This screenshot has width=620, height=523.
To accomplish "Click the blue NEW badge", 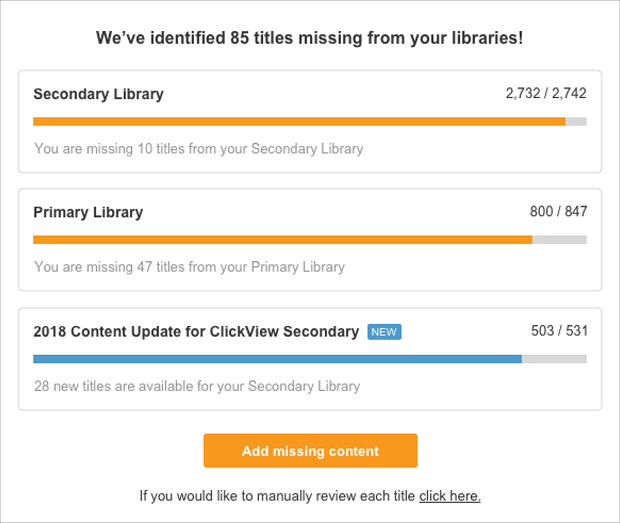I will tap(384, 332).
